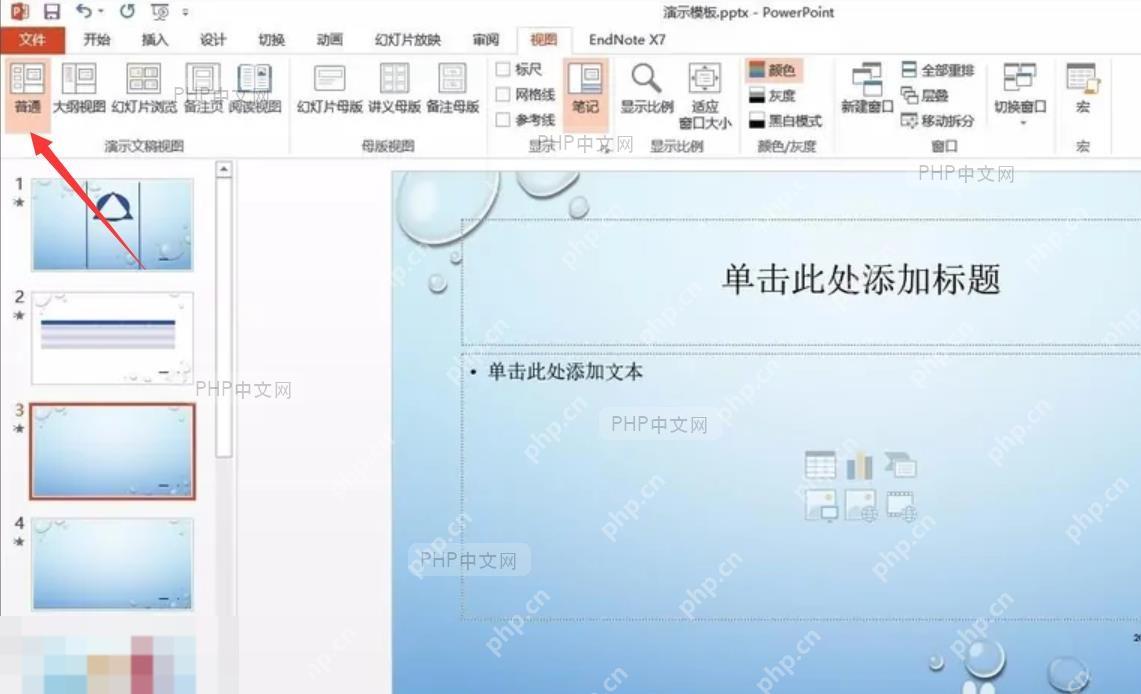Screen dimensions: 1141x694
Task: Open the Animations (动画) tab
Action: (x=329, y=40)
